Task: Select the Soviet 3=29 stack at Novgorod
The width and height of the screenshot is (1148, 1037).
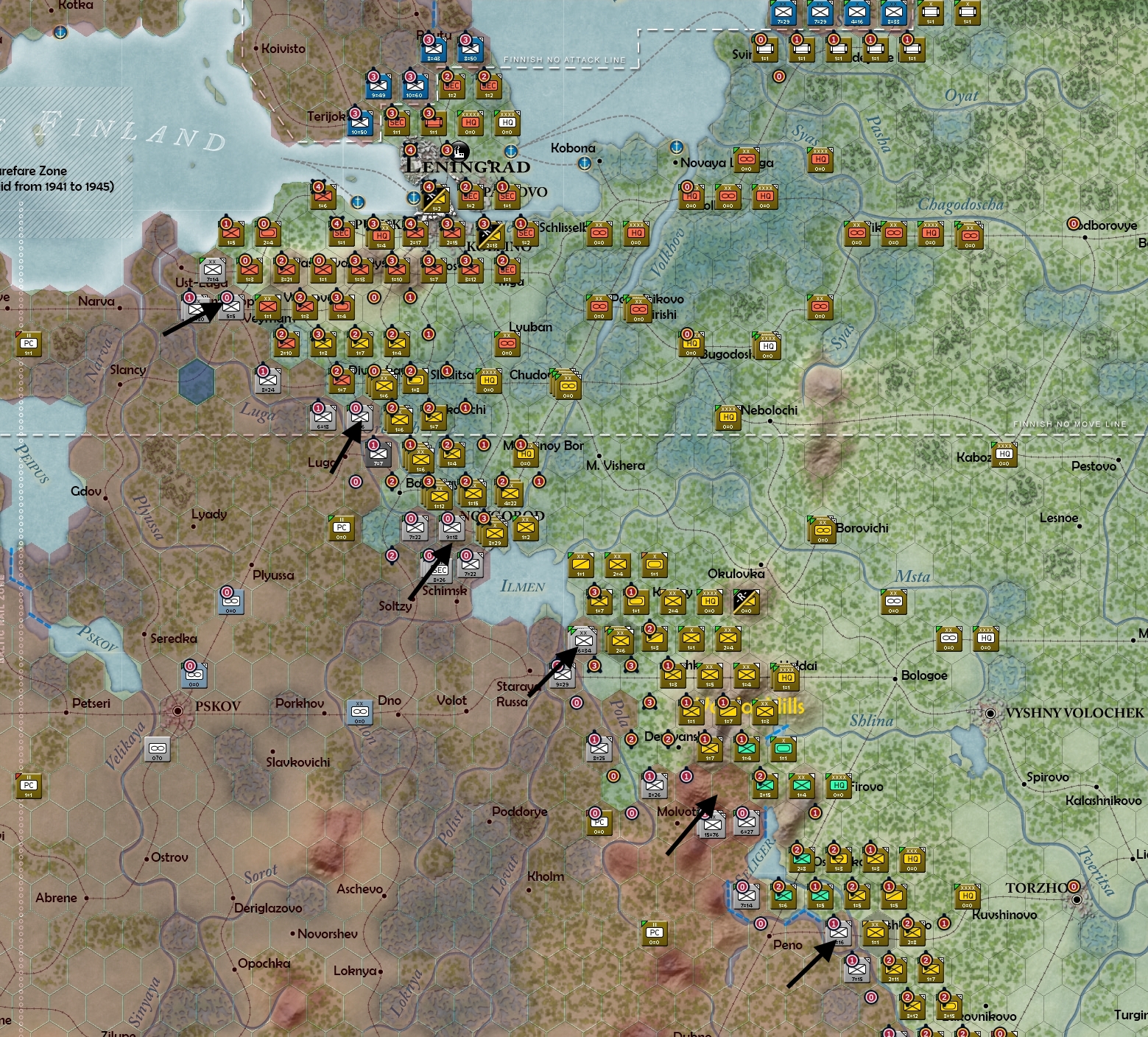Action: 493,532
